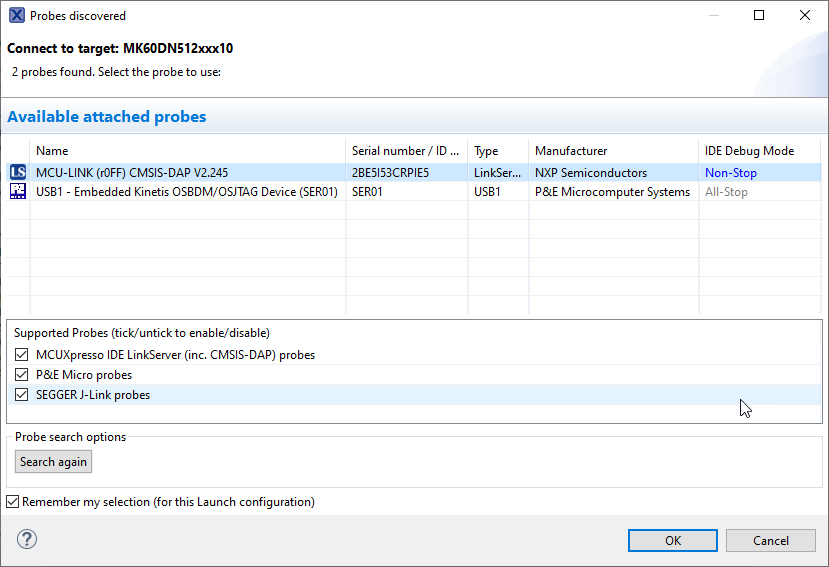Click the P&E Micro USB probe icon
The image size is (829, 567).
(18, 192)
